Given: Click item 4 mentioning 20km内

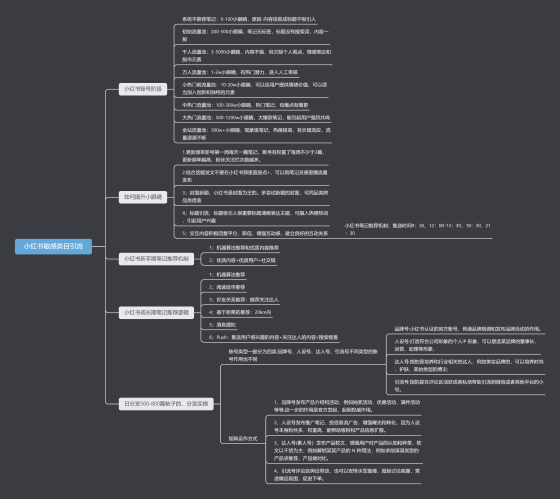Looking at the screenshot, I should click(x=240, y=312).
